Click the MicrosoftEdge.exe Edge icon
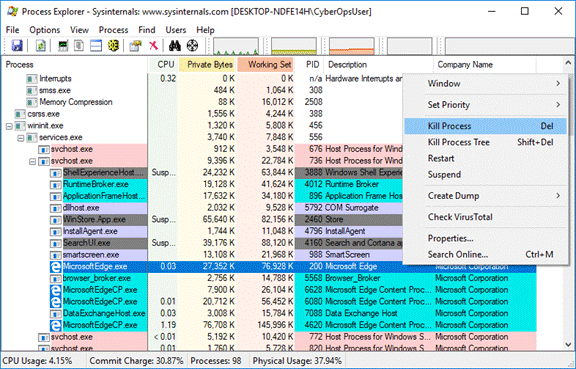This screenshot has width=576, height=369. pos(56,266)
